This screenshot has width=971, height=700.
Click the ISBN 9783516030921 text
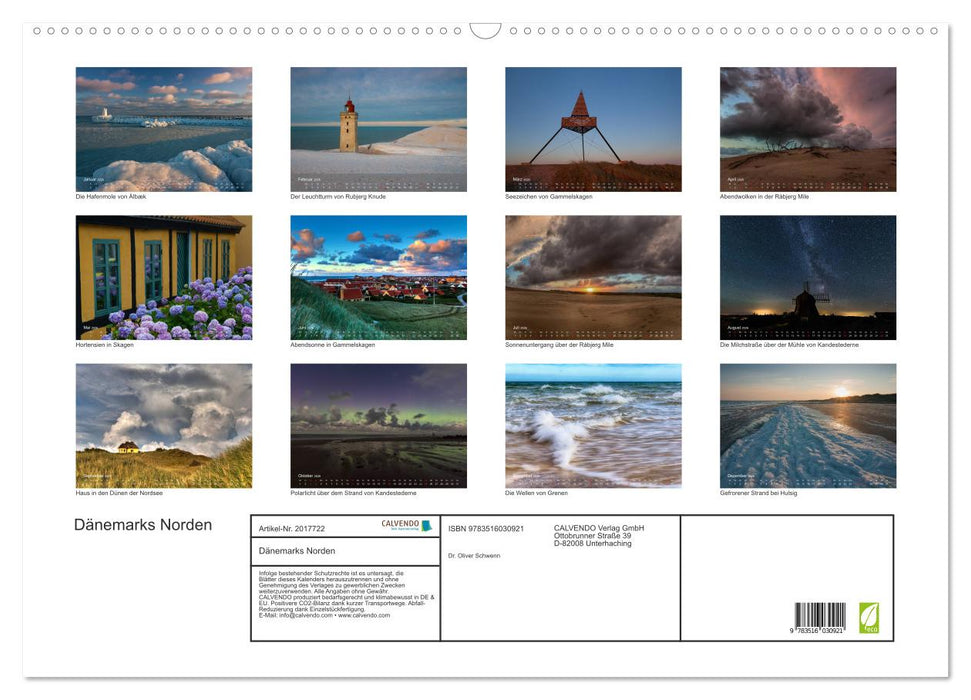[x=486, y=529]
